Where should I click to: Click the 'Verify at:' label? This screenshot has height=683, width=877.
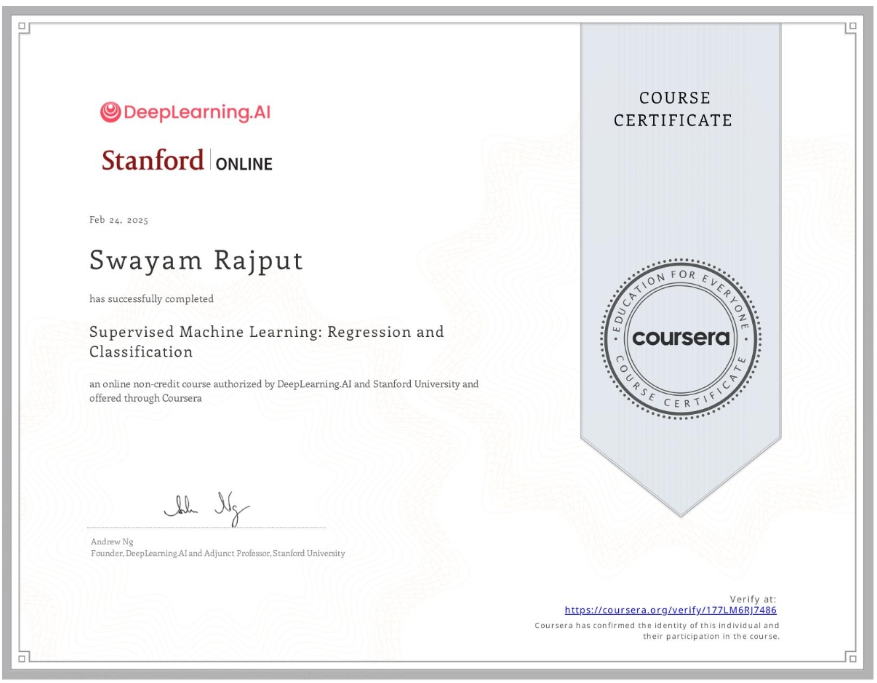(x=755, y=598)
